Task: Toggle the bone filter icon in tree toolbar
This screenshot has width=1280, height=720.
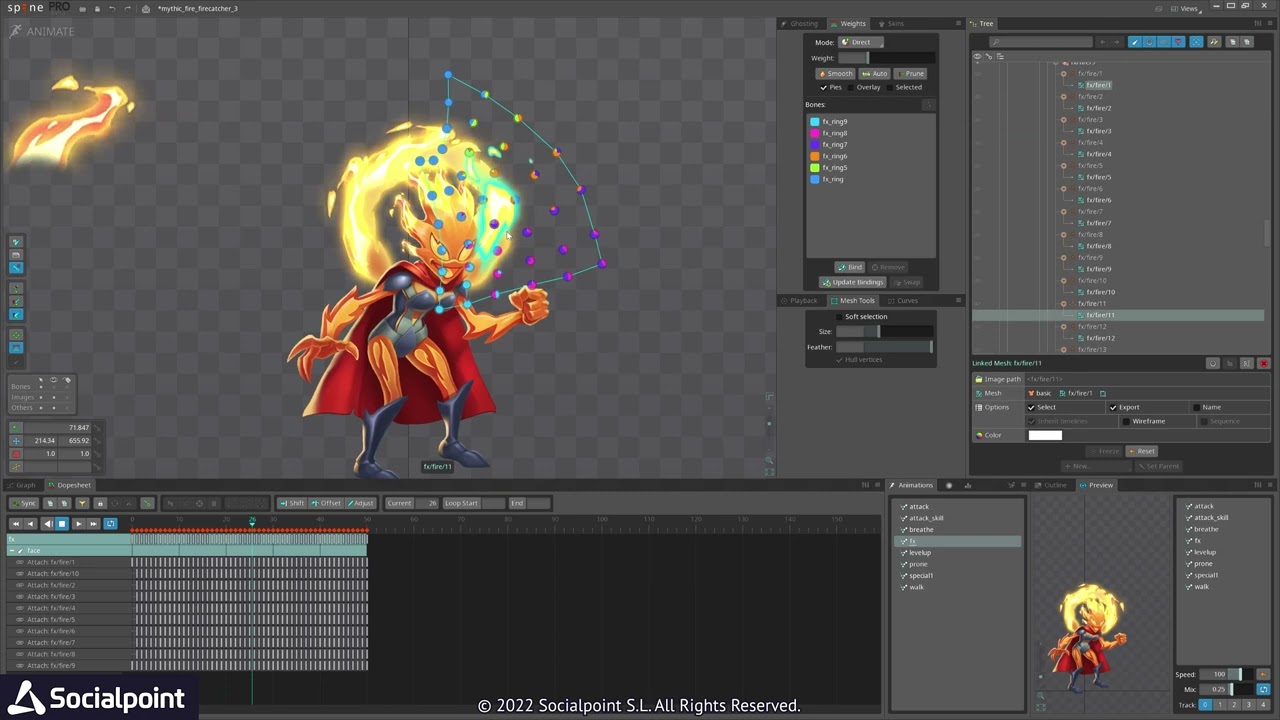Action: click(1149, 42)
